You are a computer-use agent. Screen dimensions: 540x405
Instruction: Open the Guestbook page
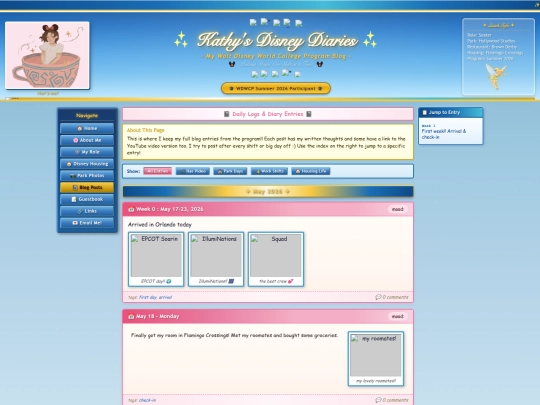87,199
